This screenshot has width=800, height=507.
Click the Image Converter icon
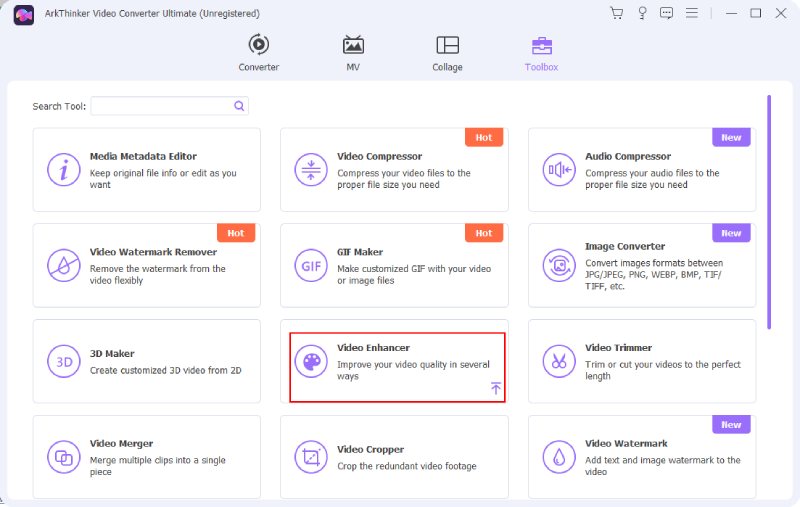coord(559,266)
